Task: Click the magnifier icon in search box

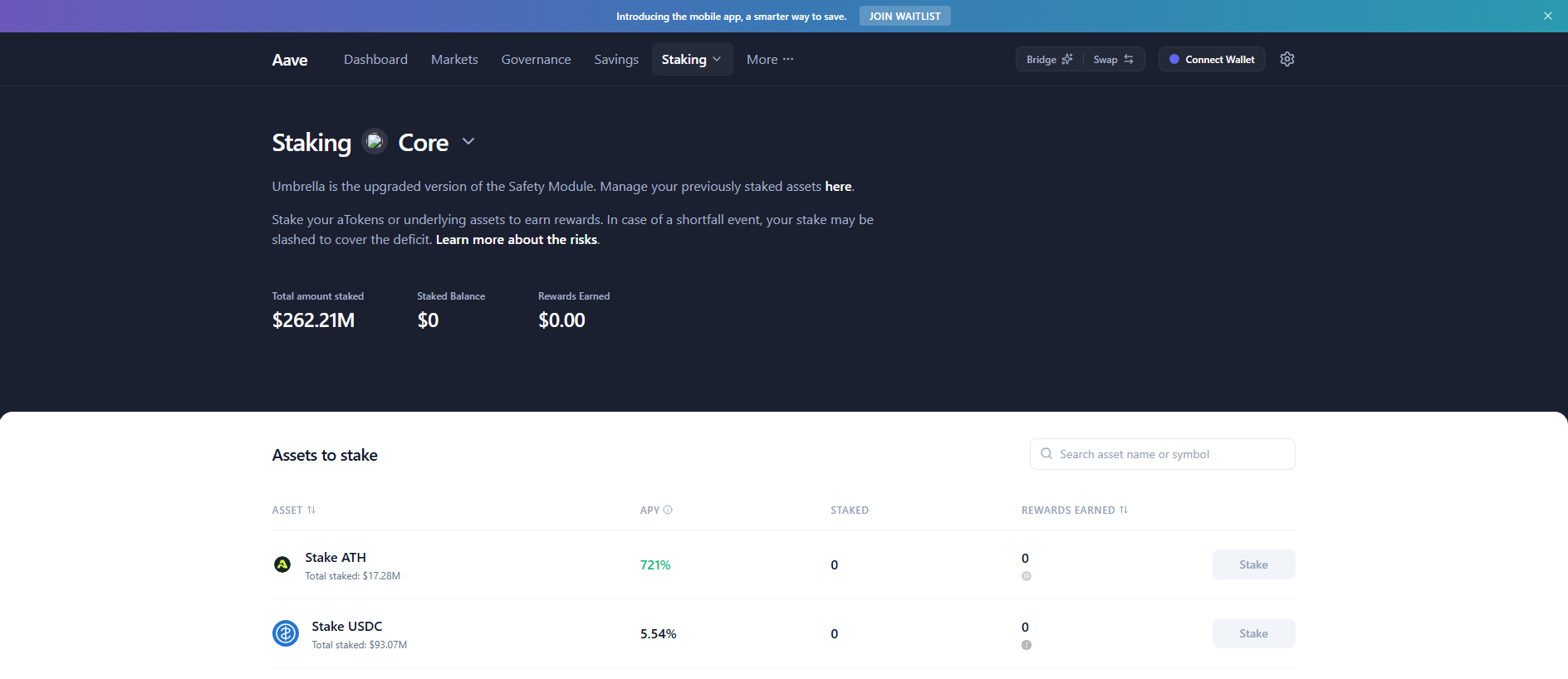Action: pyautogui.click(x=1046, y=453)
